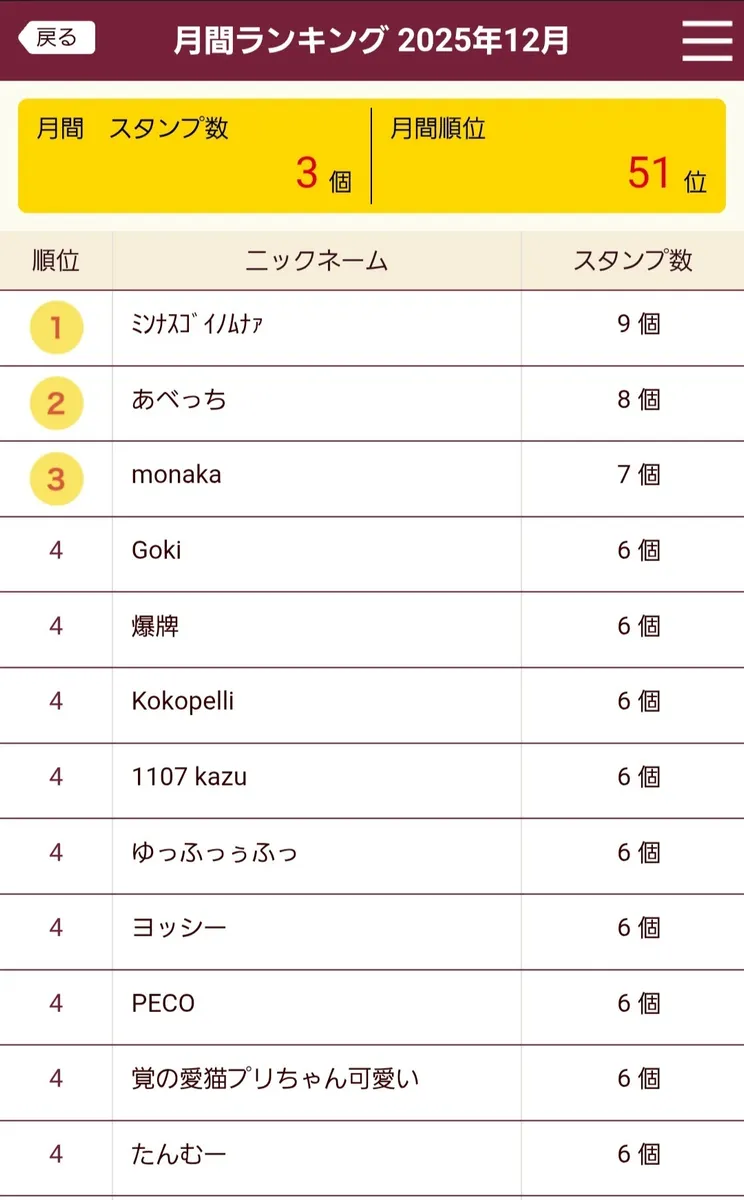The image size is (744, 1200).
Task: Click the 月間順位 51位 summary
Action: coord(547,156)
